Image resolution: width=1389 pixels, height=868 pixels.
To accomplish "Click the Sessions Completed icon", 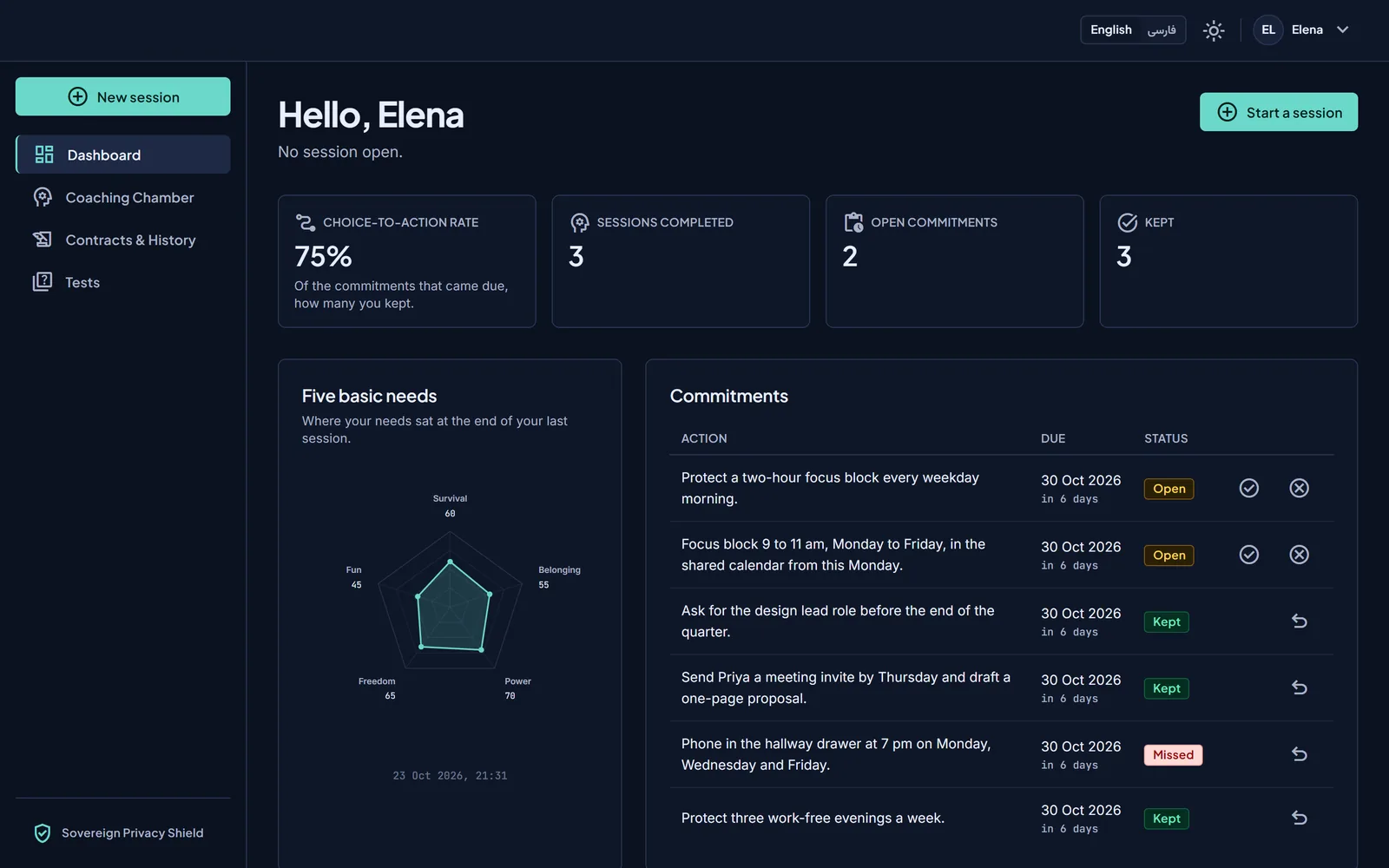I will coord(579,223).
